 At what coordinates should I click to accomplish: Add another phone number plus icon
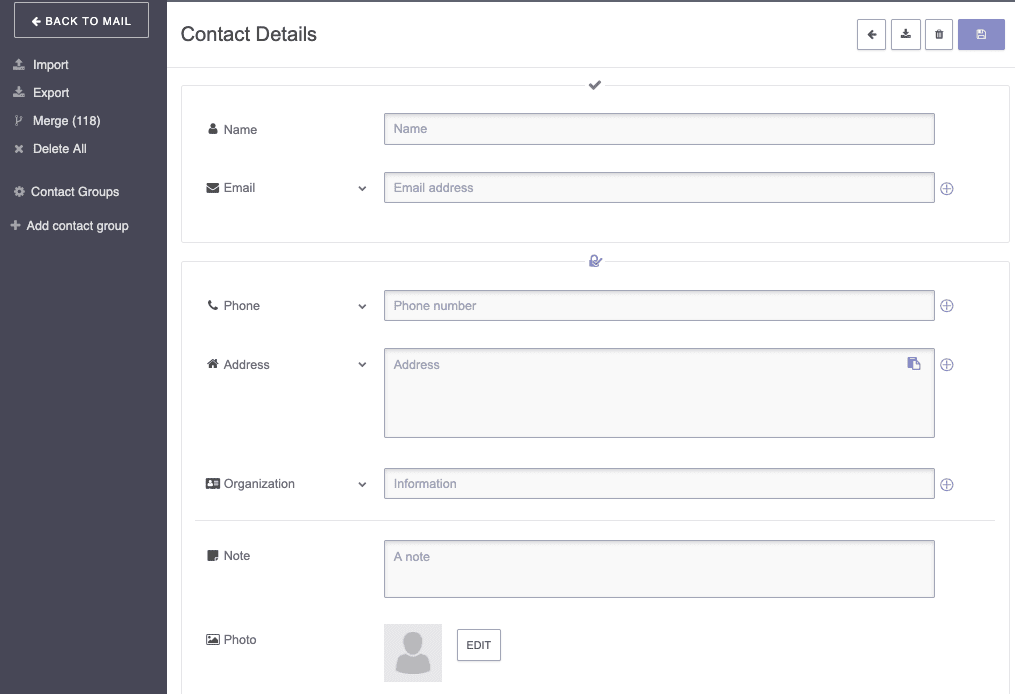tap(946, 306)
